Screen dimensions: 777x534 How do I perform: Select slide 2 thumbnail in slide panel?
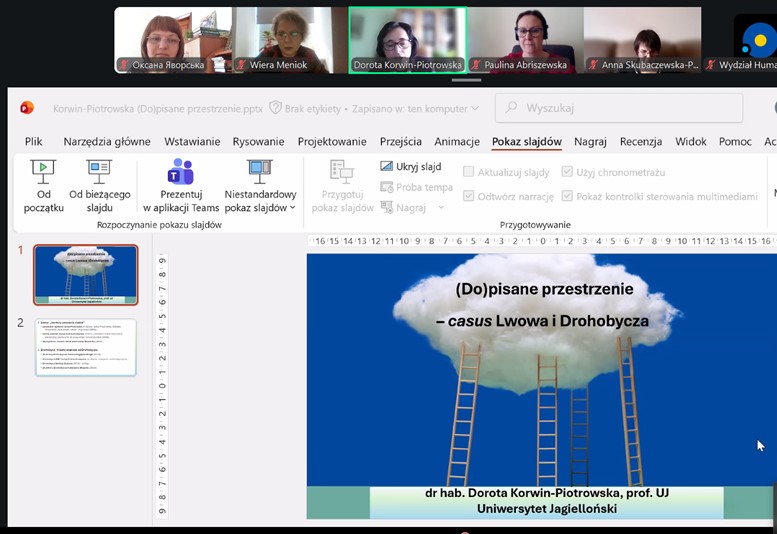click(86, 347)
